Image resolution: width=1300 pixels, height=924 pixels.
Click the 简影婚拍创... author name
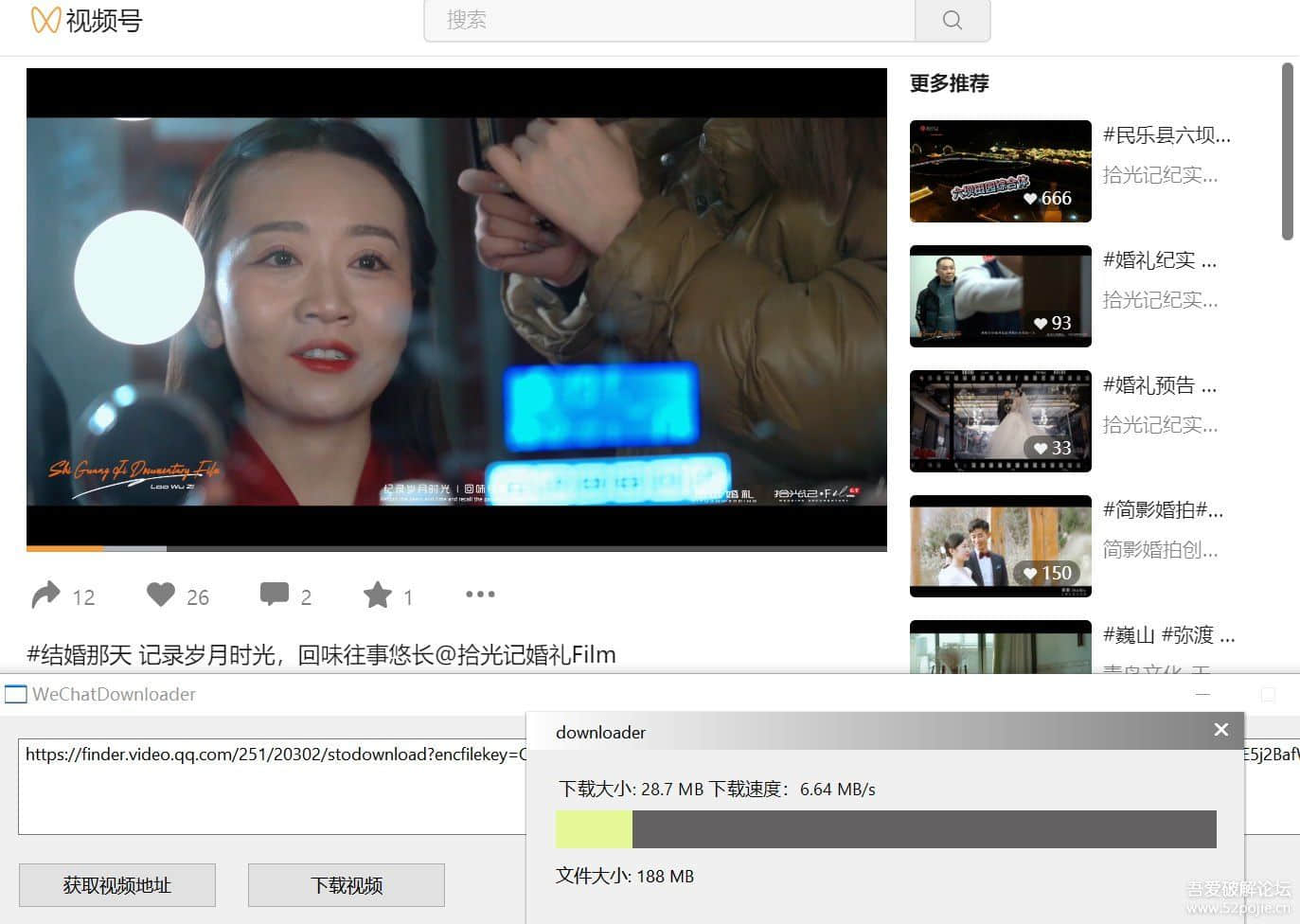[x=1160, y=550]
